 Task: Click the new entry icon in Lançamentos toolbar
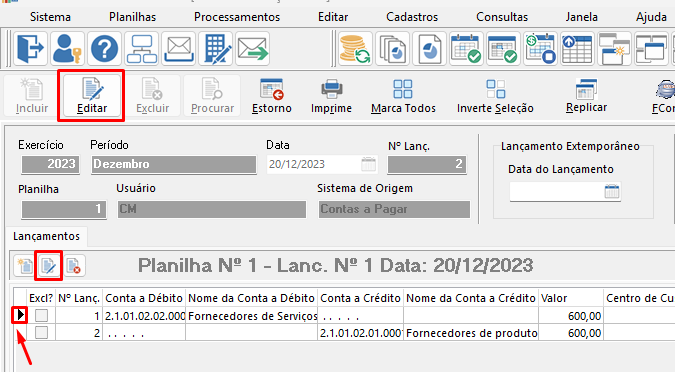(25, 266)
